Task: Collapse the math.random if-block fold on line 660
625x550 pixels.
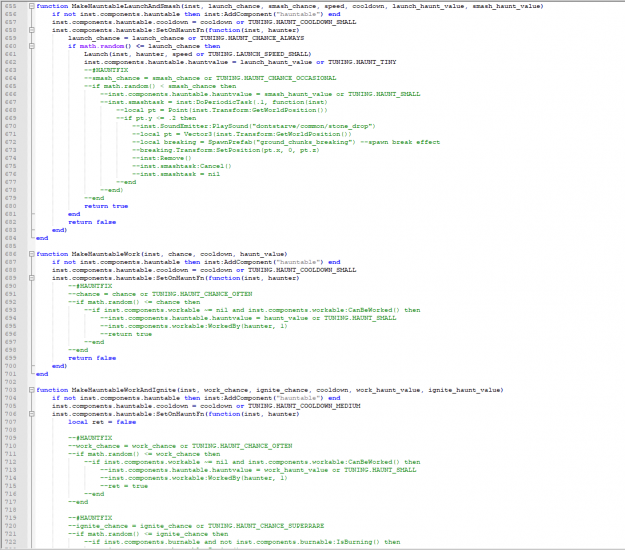Action: pos(29,45)
